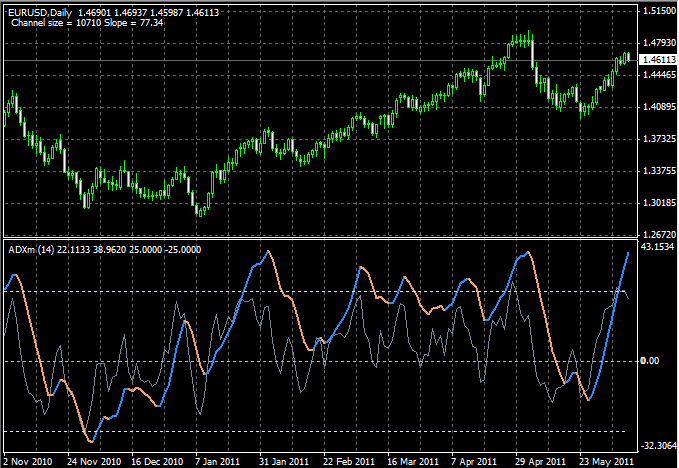The width and height of the screenshot is (679, 468).
Task: Click the 0.00 indicator scale label
Action: pyautogui.click(x=650, y=361)
